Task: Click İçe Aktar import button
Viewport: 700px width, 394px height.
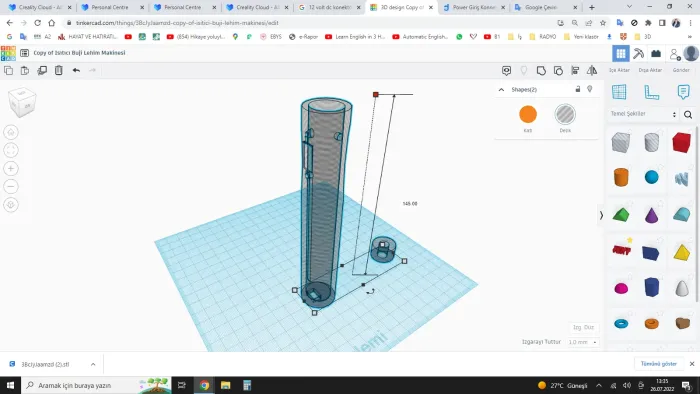Action: (x=619, y=70)
